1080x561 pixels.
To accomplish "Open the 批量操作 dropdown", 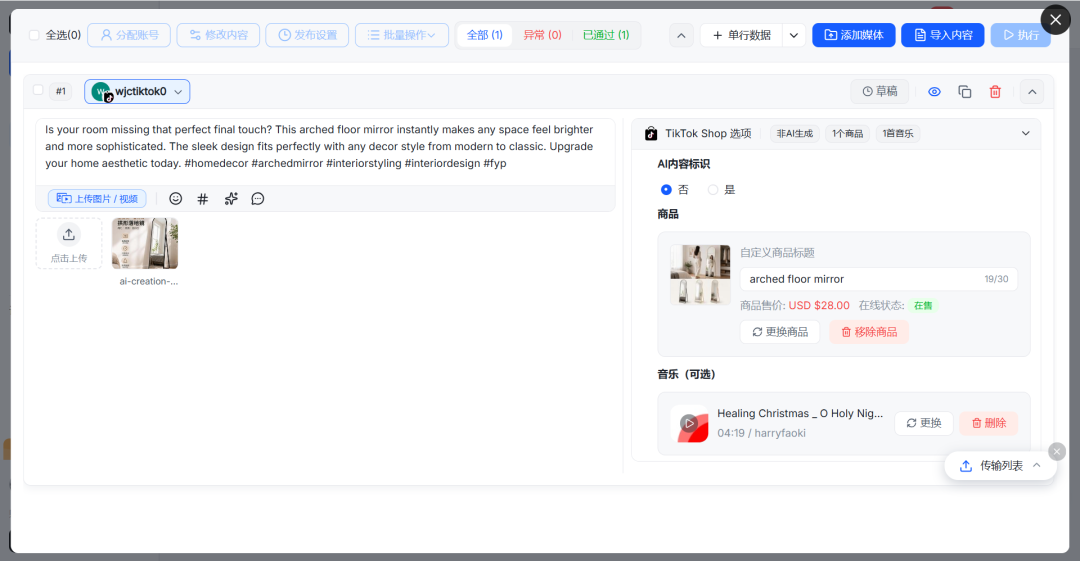I will tap(402, 35).
